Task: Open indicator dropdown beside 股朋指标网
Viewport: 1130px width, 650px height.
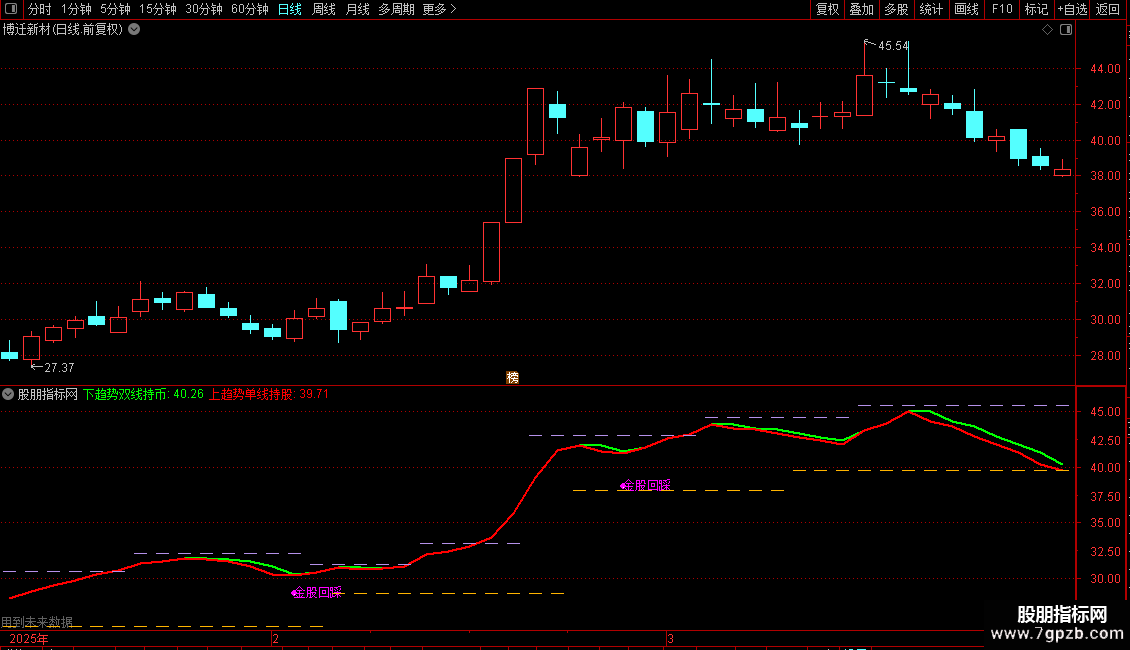Action: click(x=8, y=394)
